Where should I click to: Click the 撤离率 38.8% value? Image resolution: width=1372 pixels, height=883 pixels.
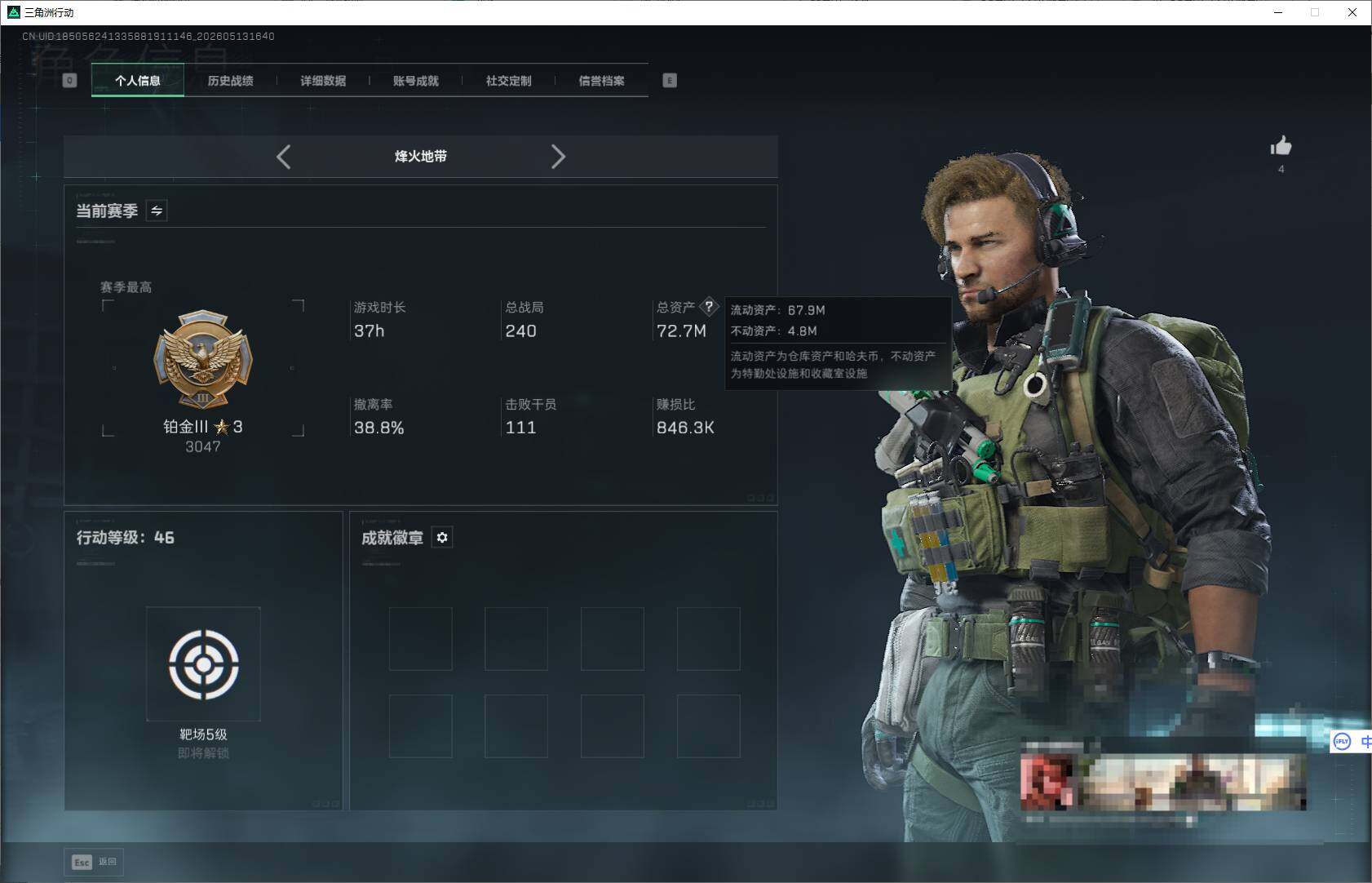point(378,428)
